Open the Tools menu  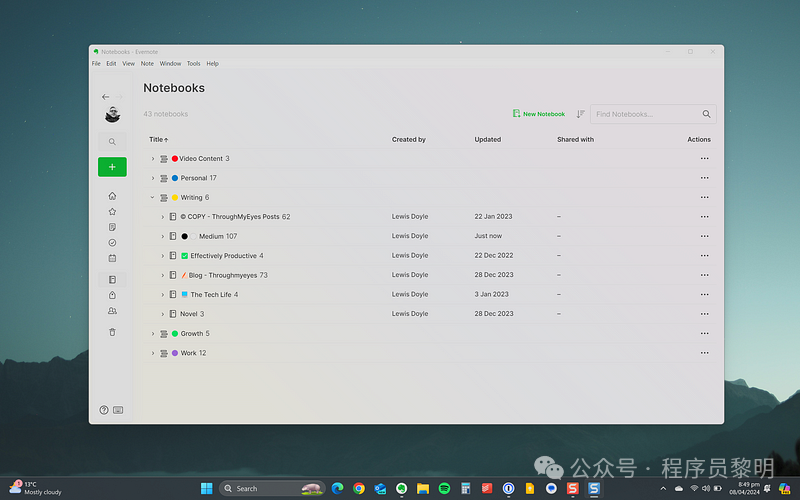point(193,64)
